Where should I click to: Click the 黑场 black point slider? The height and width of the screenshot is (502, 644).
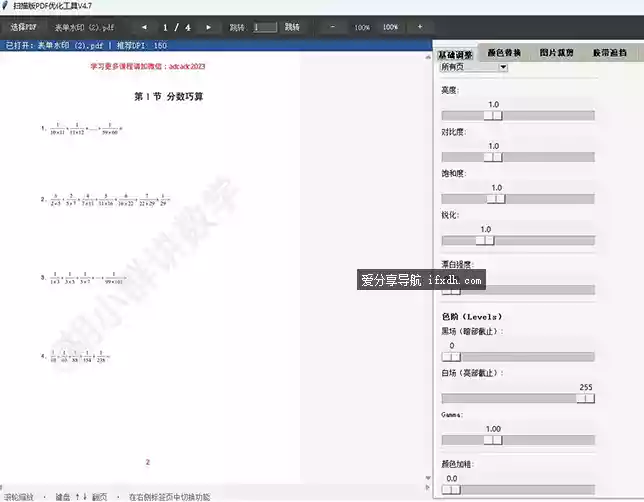point(518,357)
